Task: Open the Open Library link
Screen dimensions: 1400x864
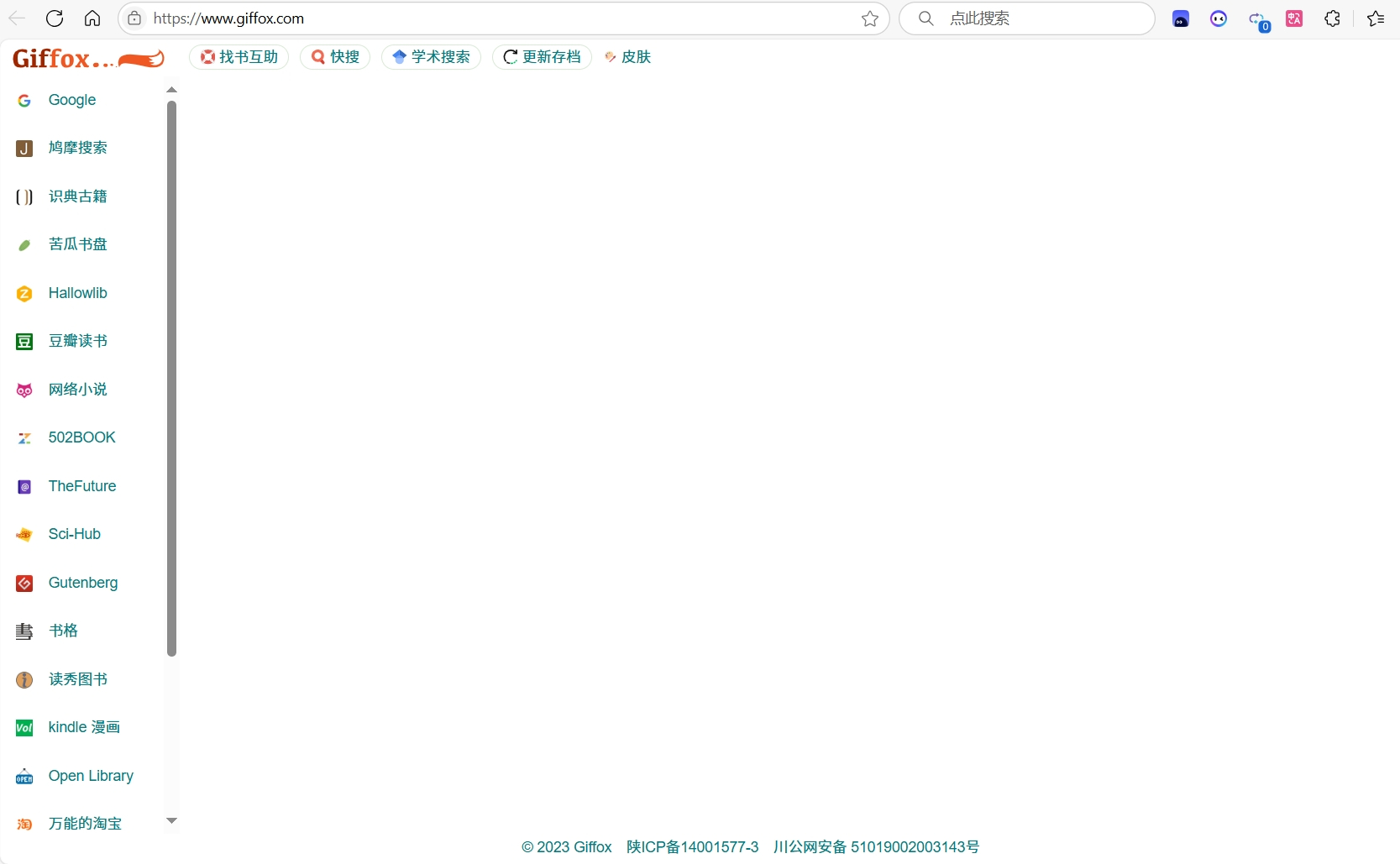Action: pyautogui.click(x=91, y=776)
